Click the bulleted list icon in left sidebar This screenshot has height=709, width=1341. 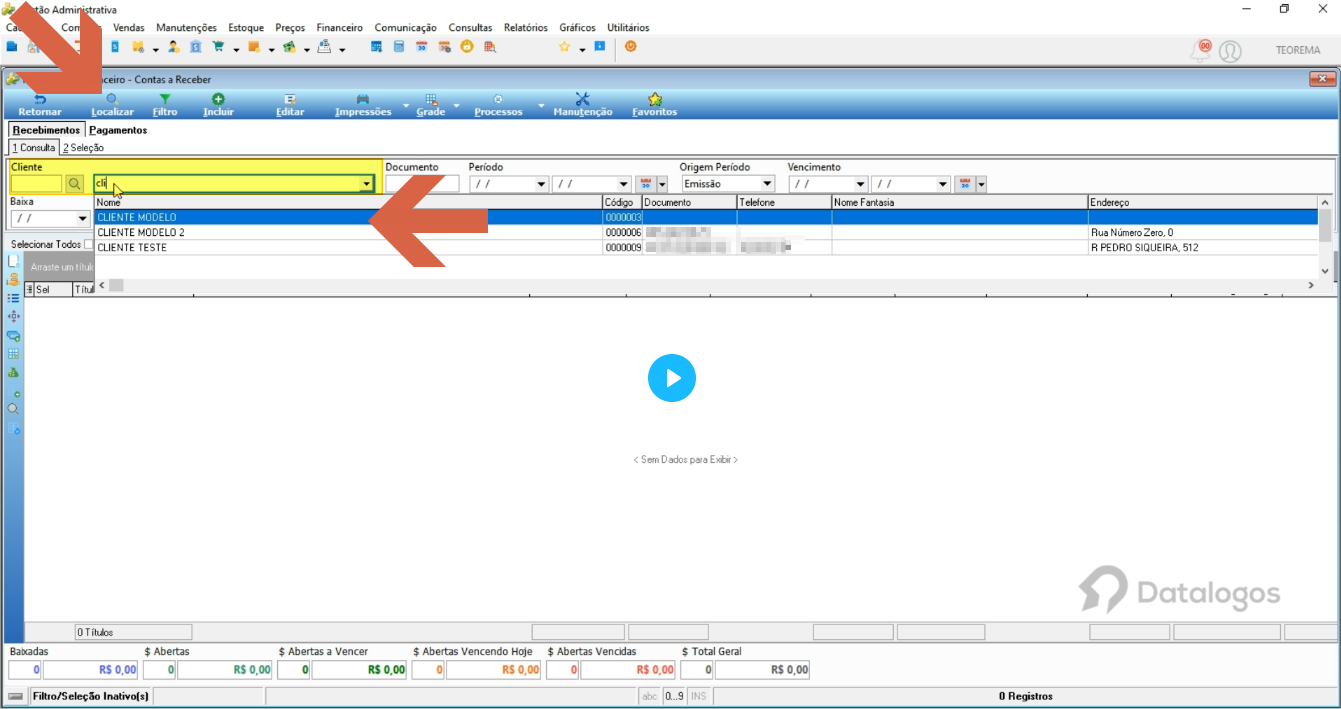click(x=13, y=298)
